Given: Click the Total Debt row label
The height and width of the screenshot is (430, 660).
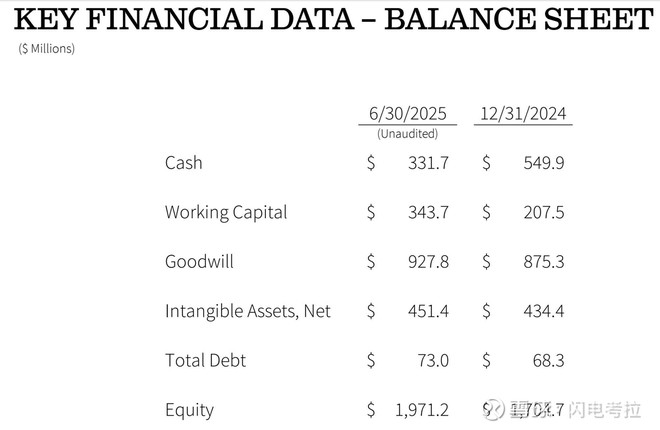Looking at the screenshot, I should pyautogui.click(x=205, y=361).
